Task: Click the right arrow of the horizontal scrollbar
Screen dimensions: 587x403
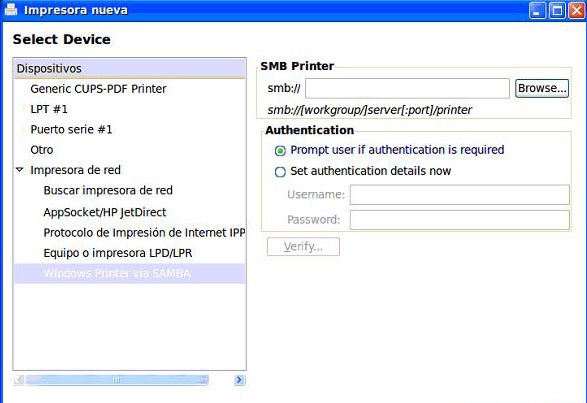Action: [x=239, y=380]
